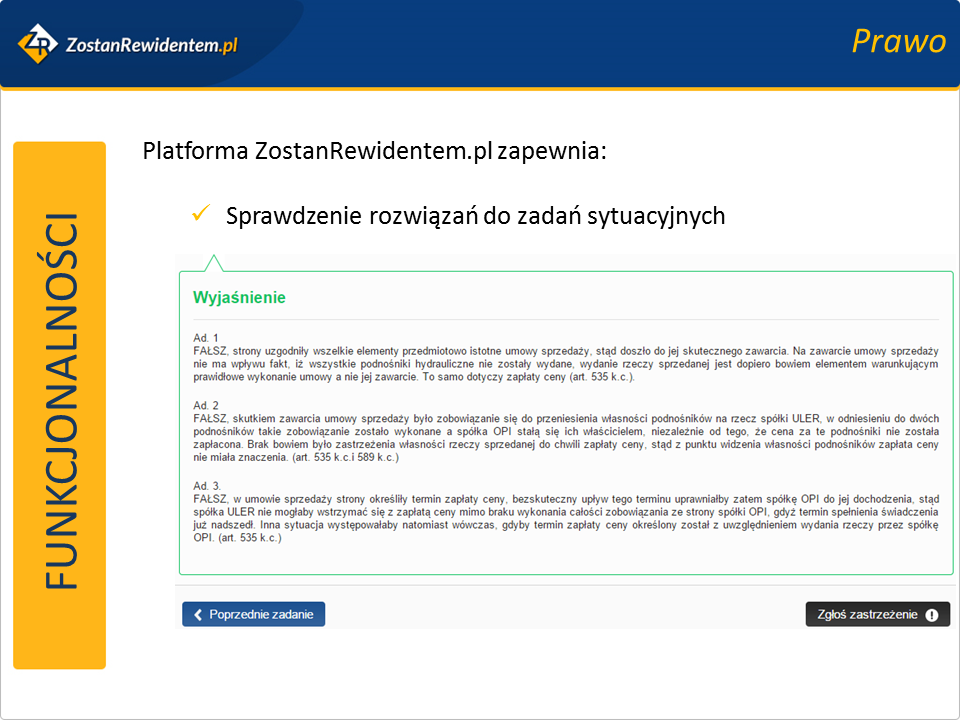Select the green Wyjaśnienie heading
The image size is (960, 720).
(x=239, y=298)
